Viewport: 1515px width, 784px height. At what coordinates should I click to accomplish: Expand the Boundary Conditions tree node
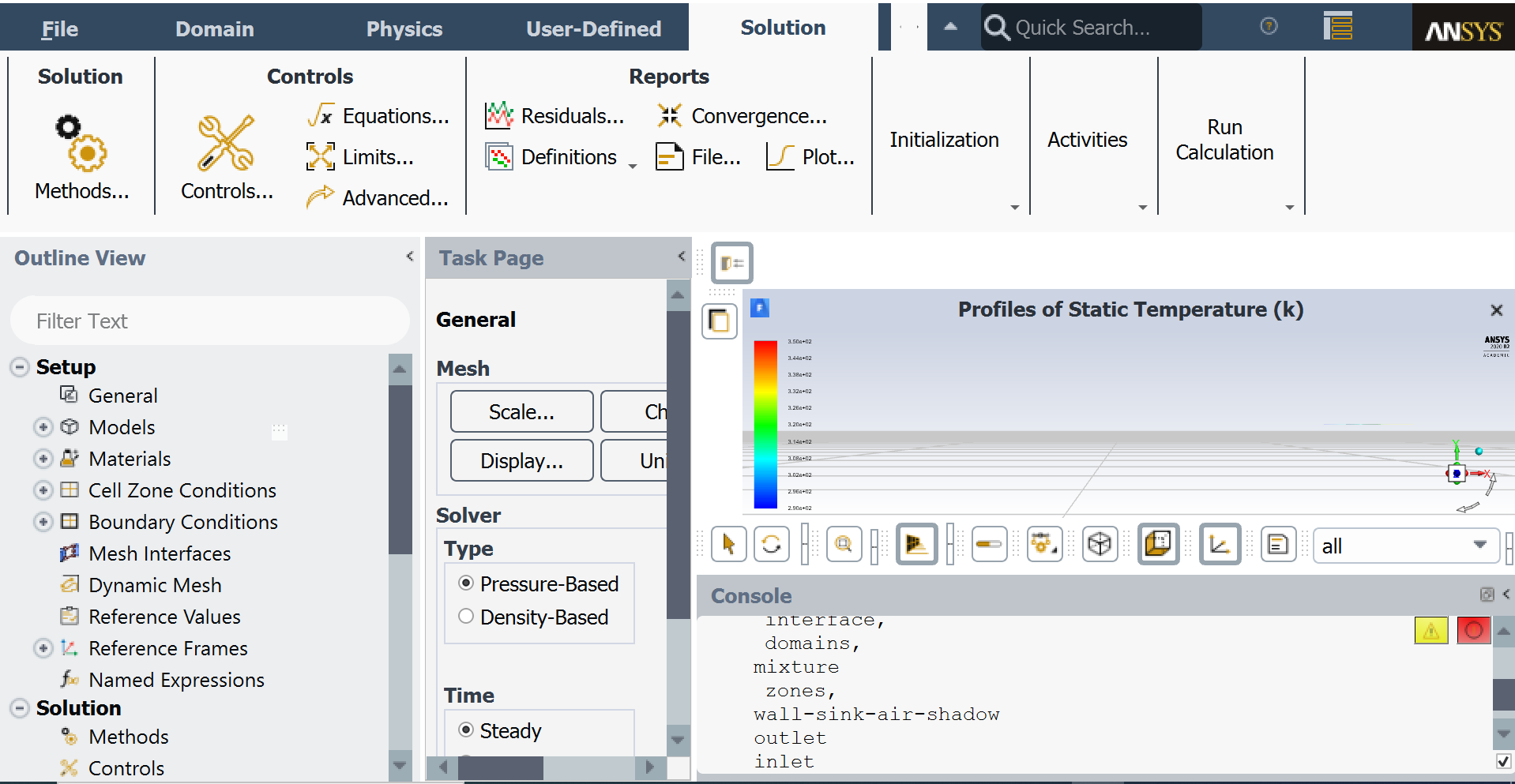(x=43, y=522)
